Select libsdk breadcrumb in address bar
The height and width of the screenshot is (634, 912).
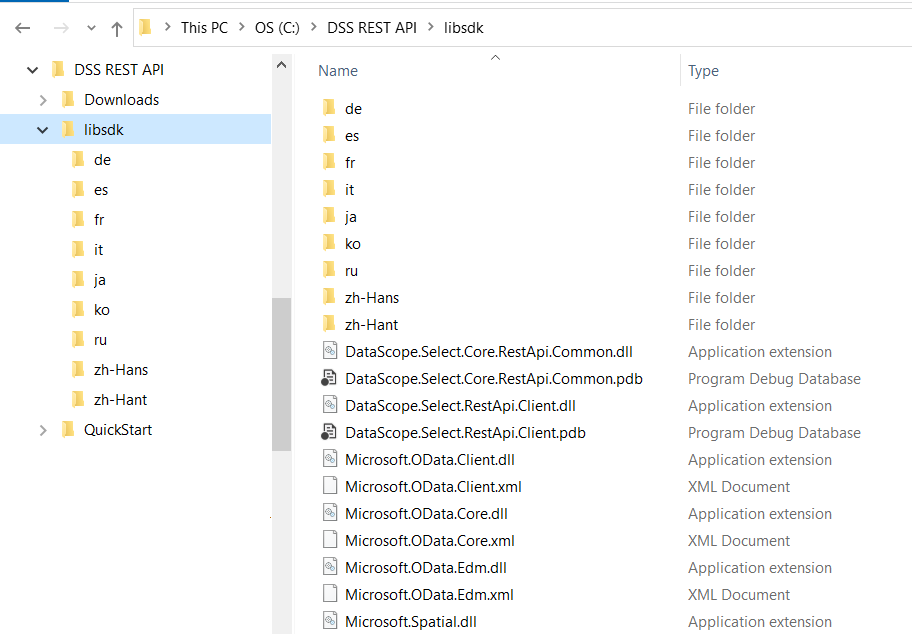pyautogui.click(x=464, y=28)
